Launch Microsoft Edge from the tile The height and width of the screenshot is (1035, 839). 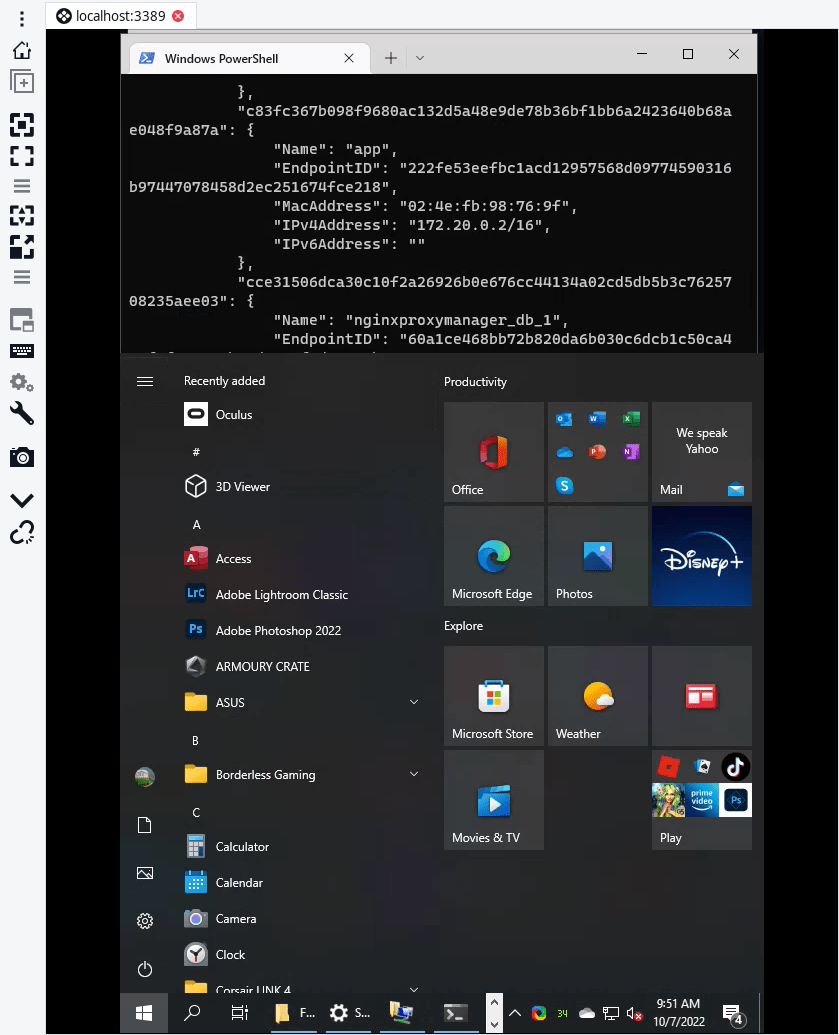(x=493, y=556)
